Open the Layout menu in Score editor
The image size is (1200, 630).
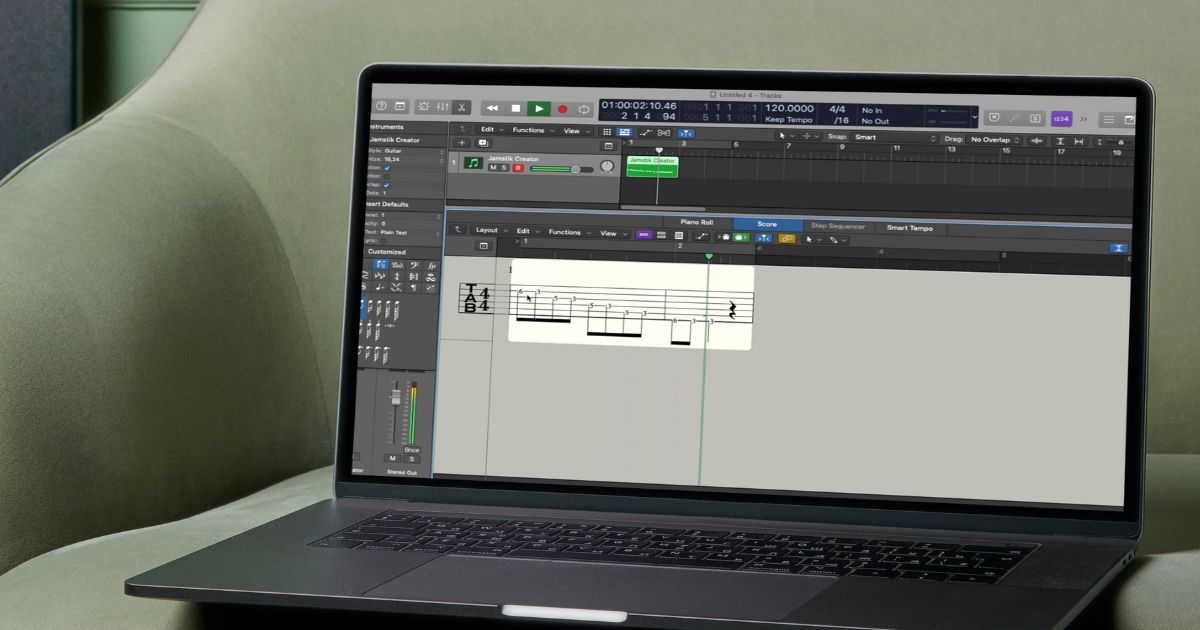tap(490, 230)
